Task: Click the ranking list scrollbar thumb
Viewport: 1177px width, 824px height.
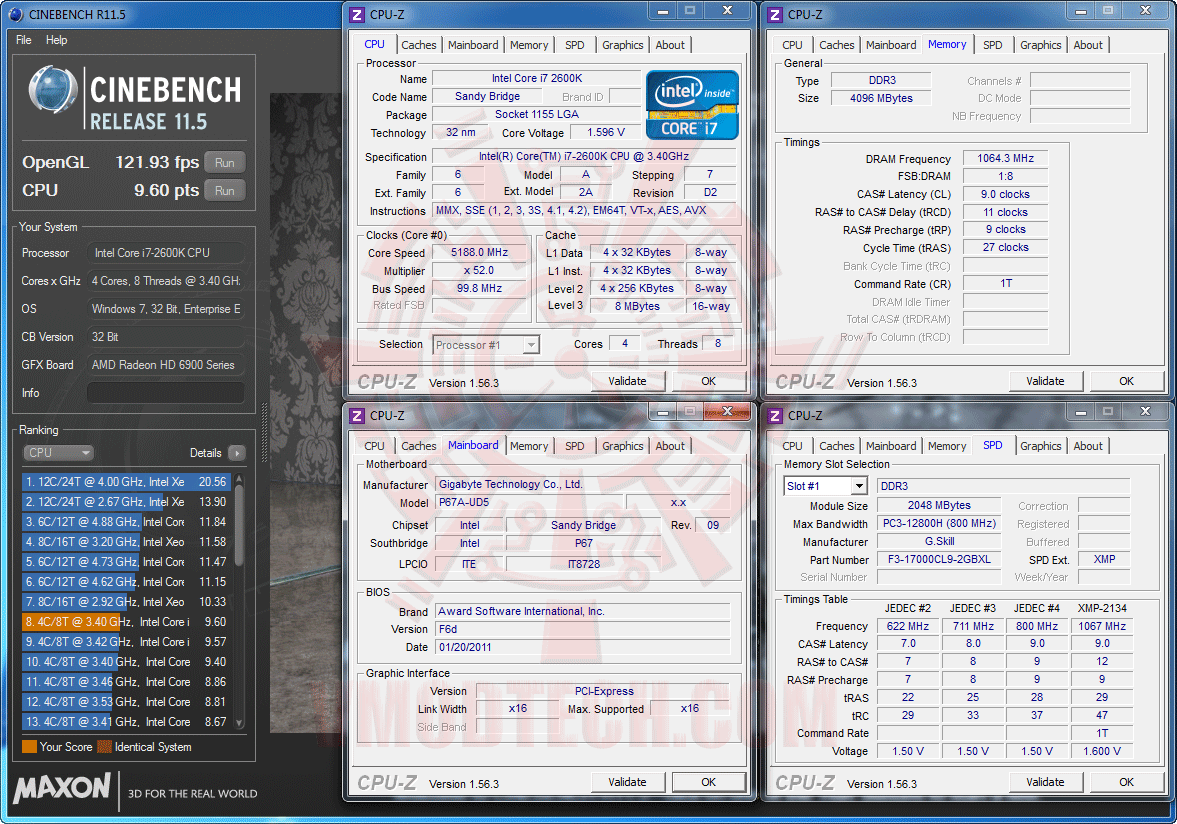Action: [239, 525]
